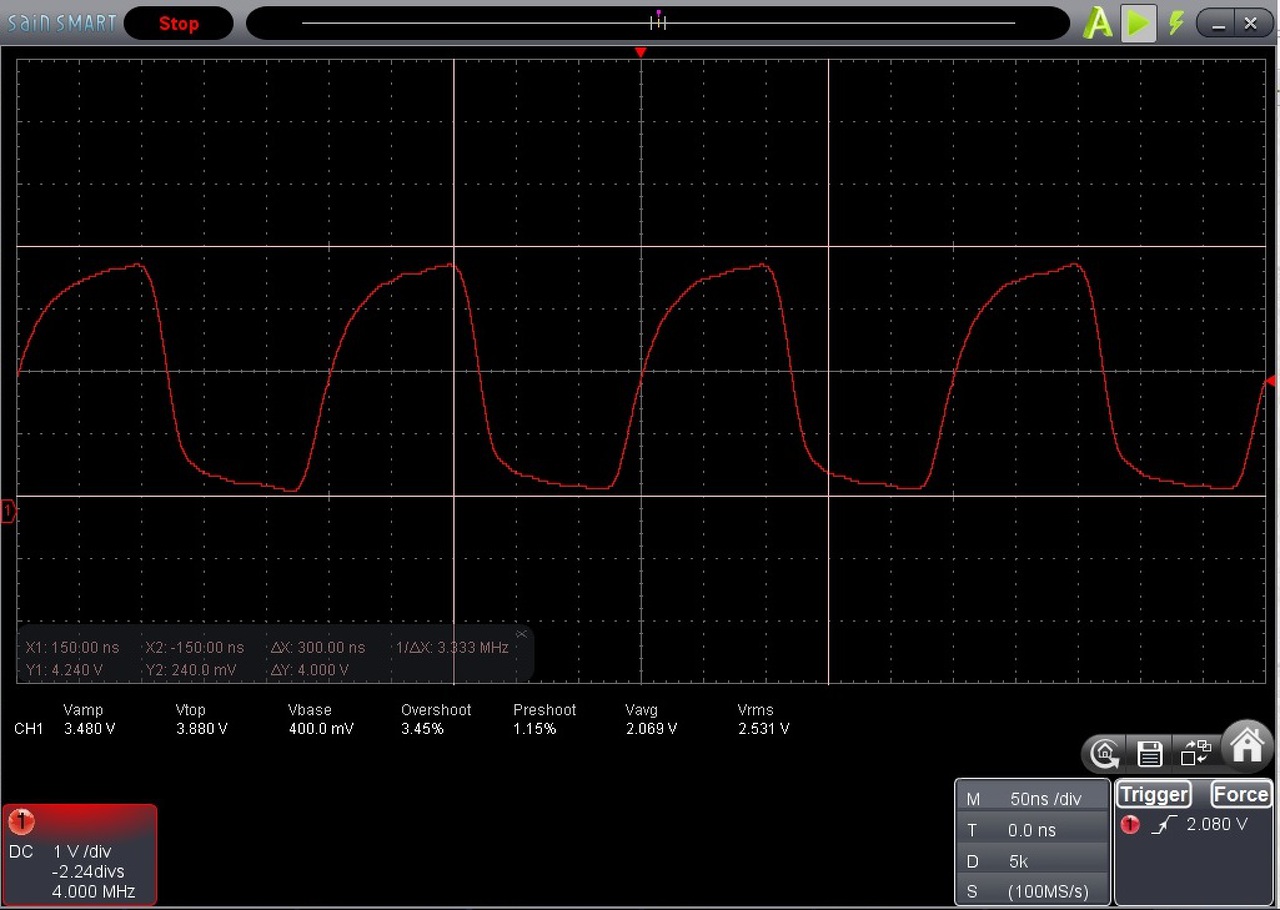Screen dimensions: 1280x910
Task: Click the Overshoot measurement value 3.45%
Action: (x=422, y=729)
